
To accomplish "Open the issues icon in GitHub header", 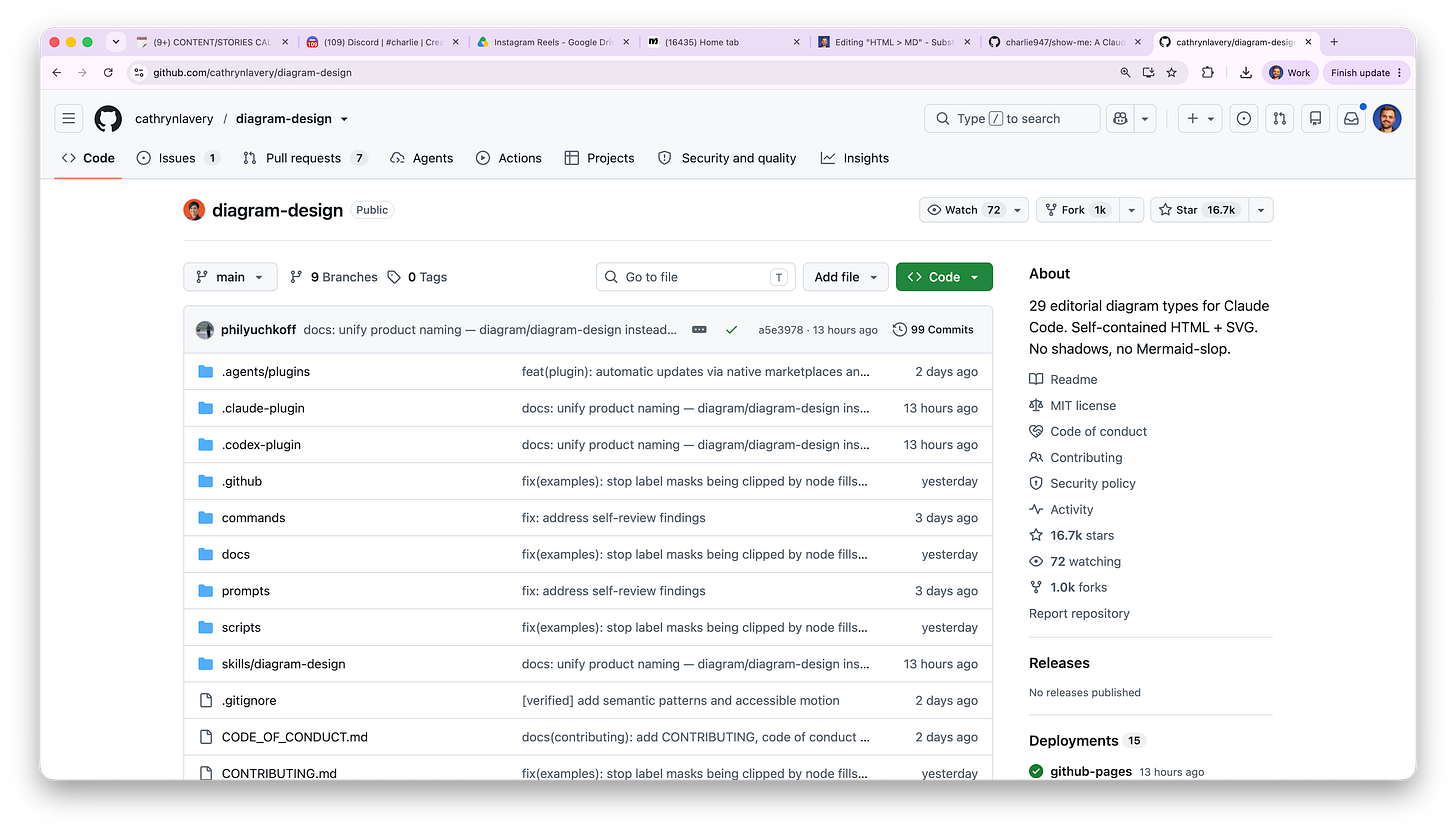I will (x=1243, y=118).
